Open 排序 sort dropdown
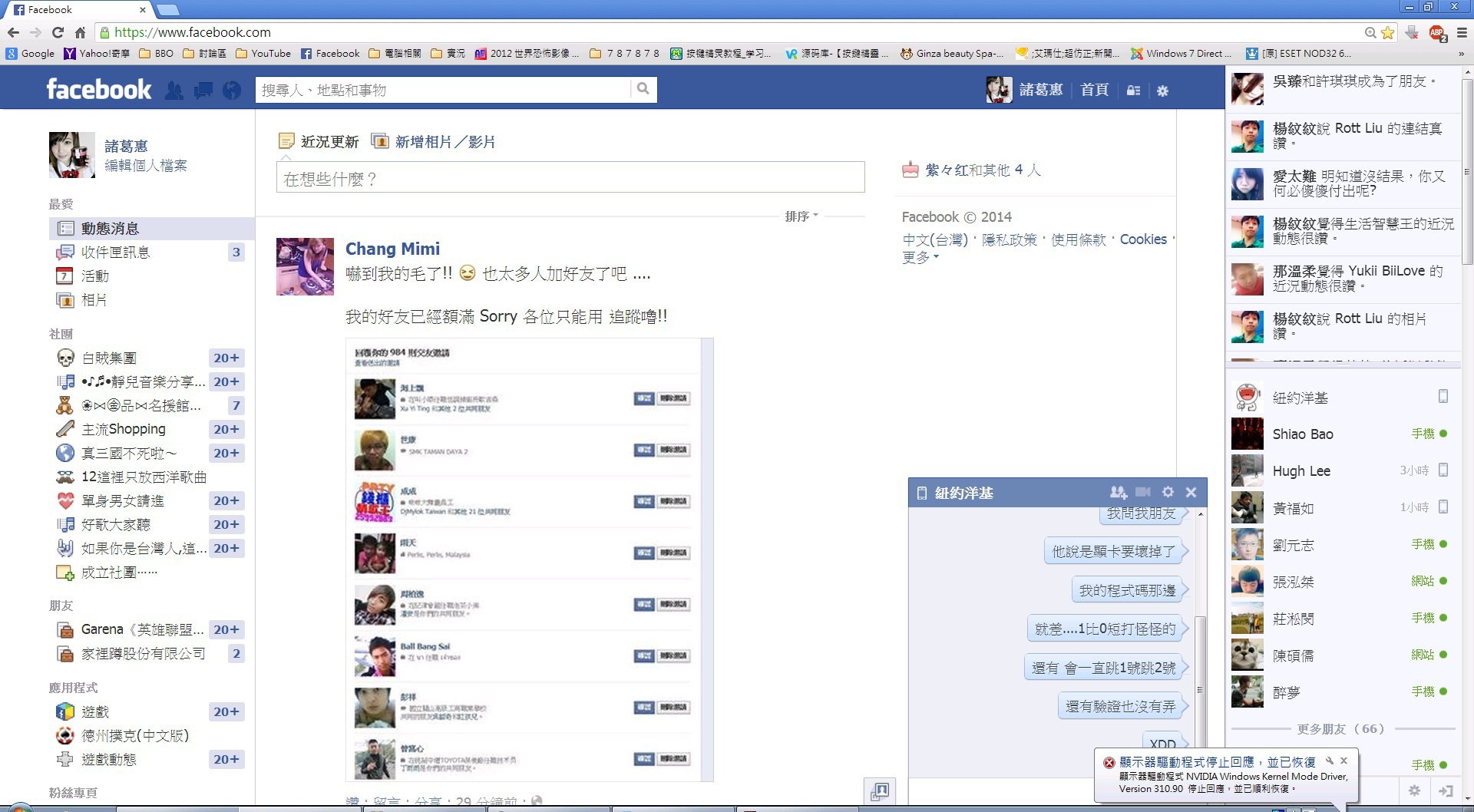Image resolution: width=1474 pixels, height=812 pixels. coord(801,216)
